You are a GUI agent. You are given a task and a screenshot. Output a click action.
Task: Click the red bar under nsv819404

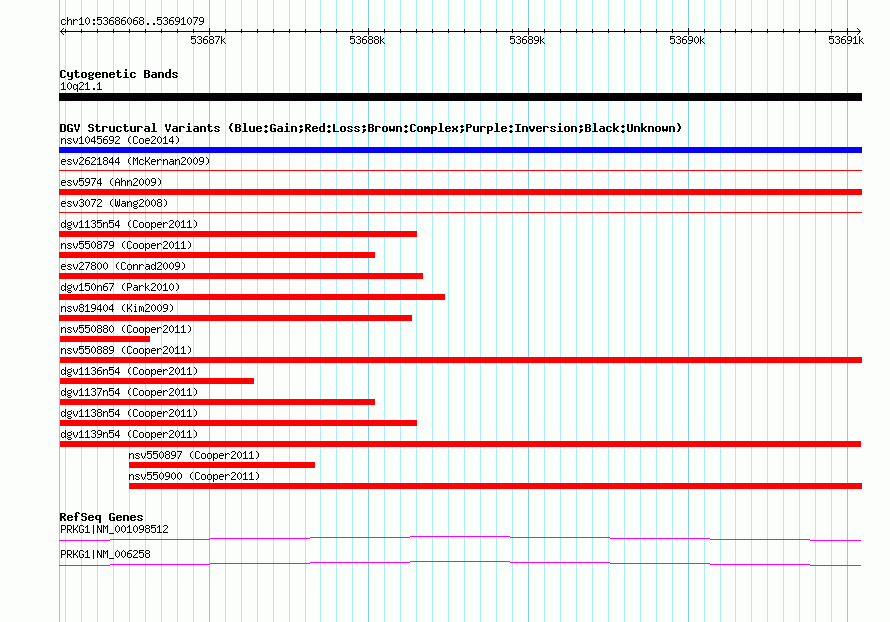(x=236, y=318)
